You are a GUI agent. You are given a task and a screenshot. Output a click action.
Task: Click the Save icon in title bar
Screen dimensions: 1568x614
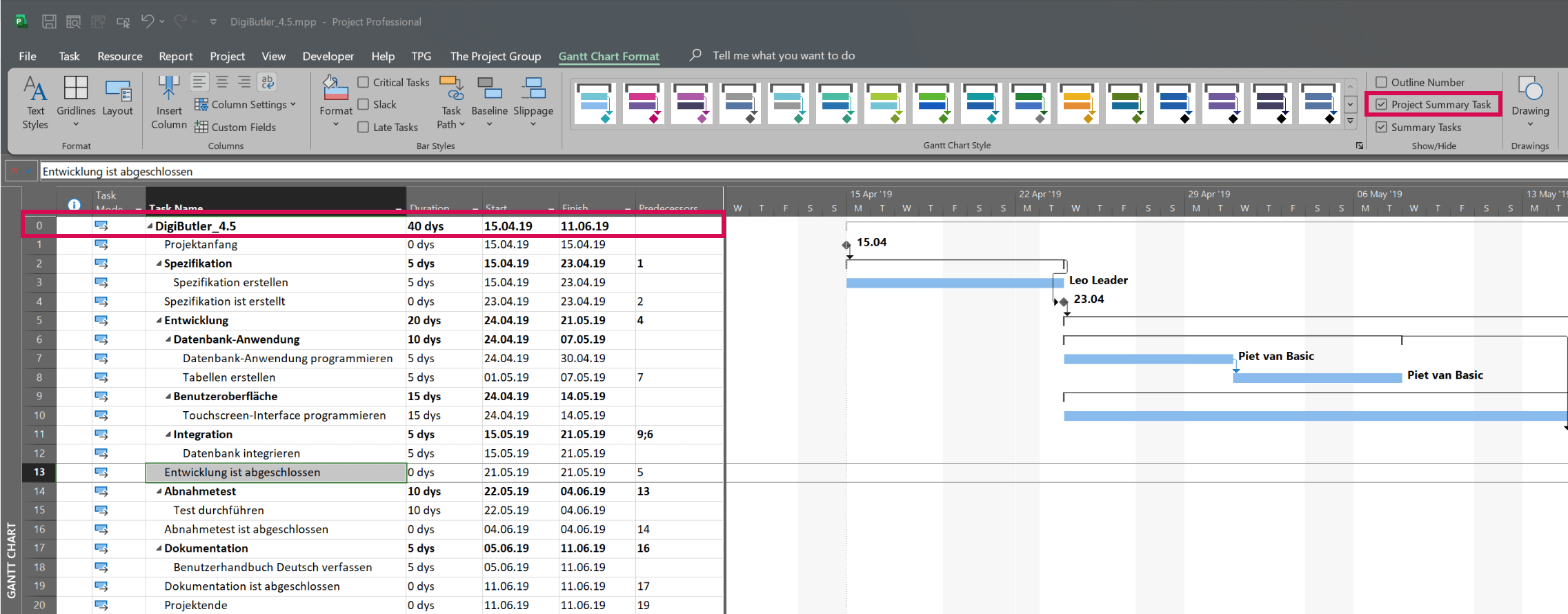coord(49,21)
